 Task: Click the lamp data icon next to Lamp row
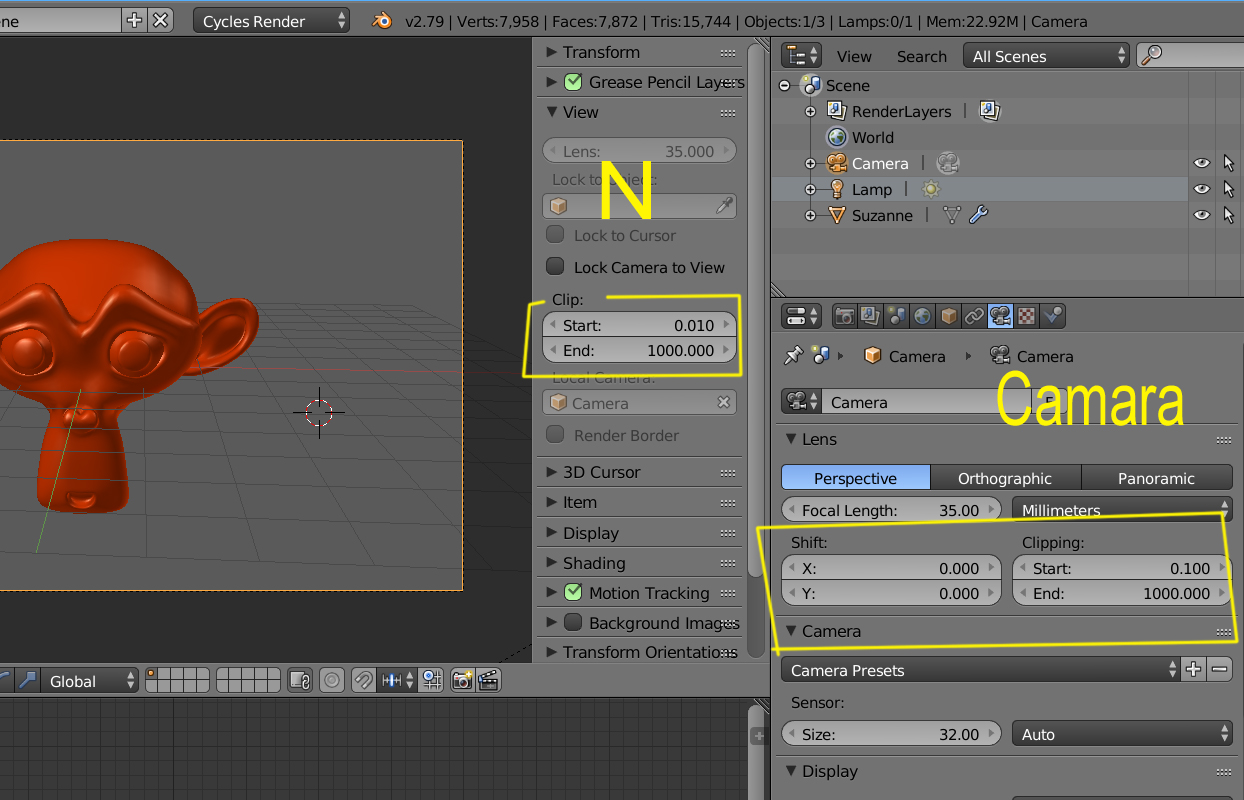pyautogui.click(x=930, y=189)
